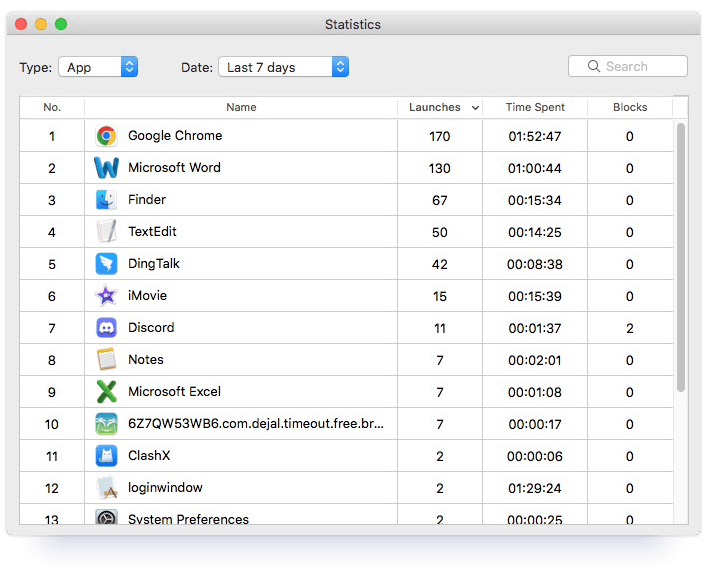Select the Microsoft Excel name text

click(174, 391)
